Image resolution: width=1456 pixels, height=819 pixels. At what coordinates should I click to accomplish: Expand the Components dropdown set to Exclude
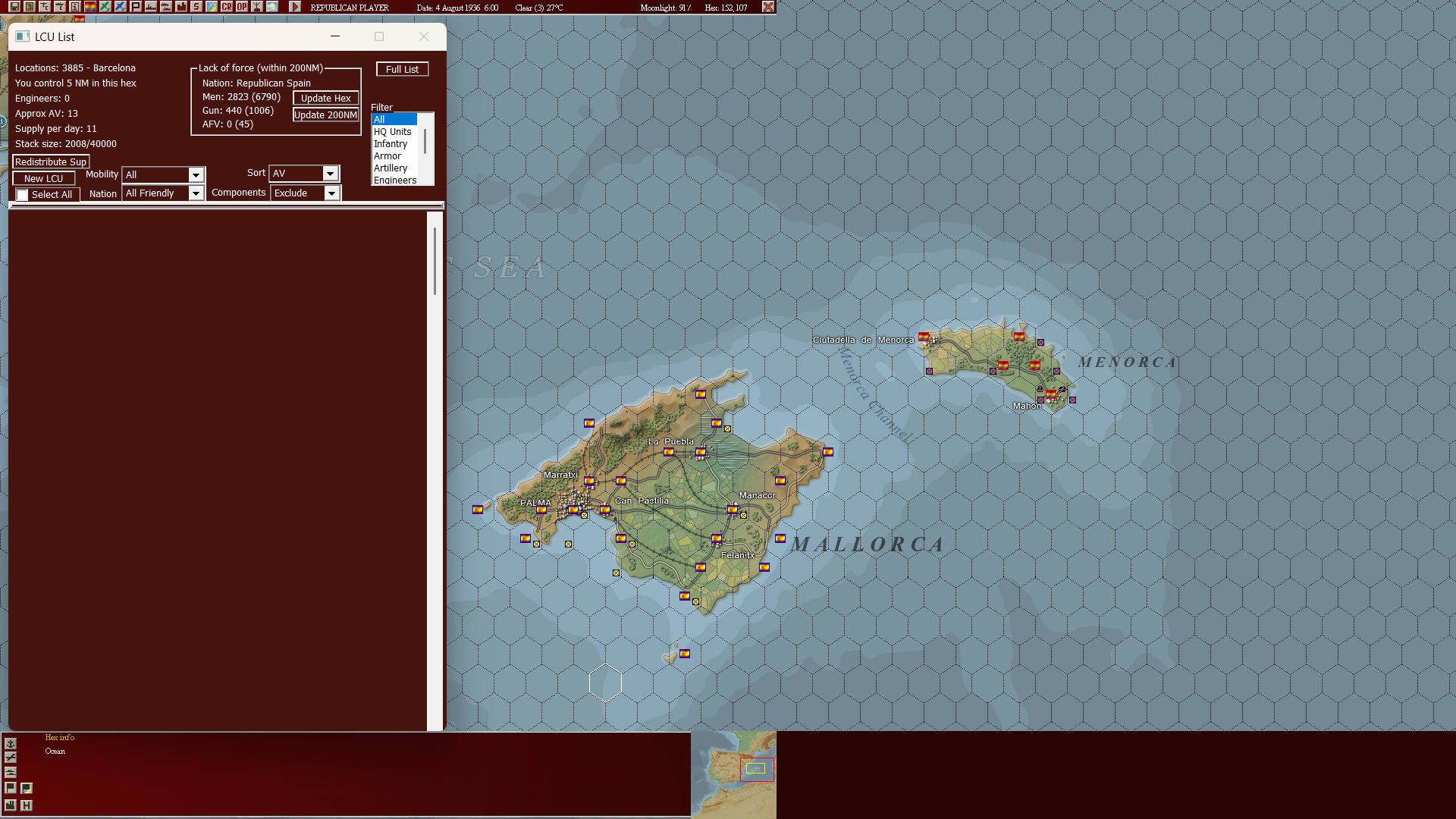pos(331,193)
